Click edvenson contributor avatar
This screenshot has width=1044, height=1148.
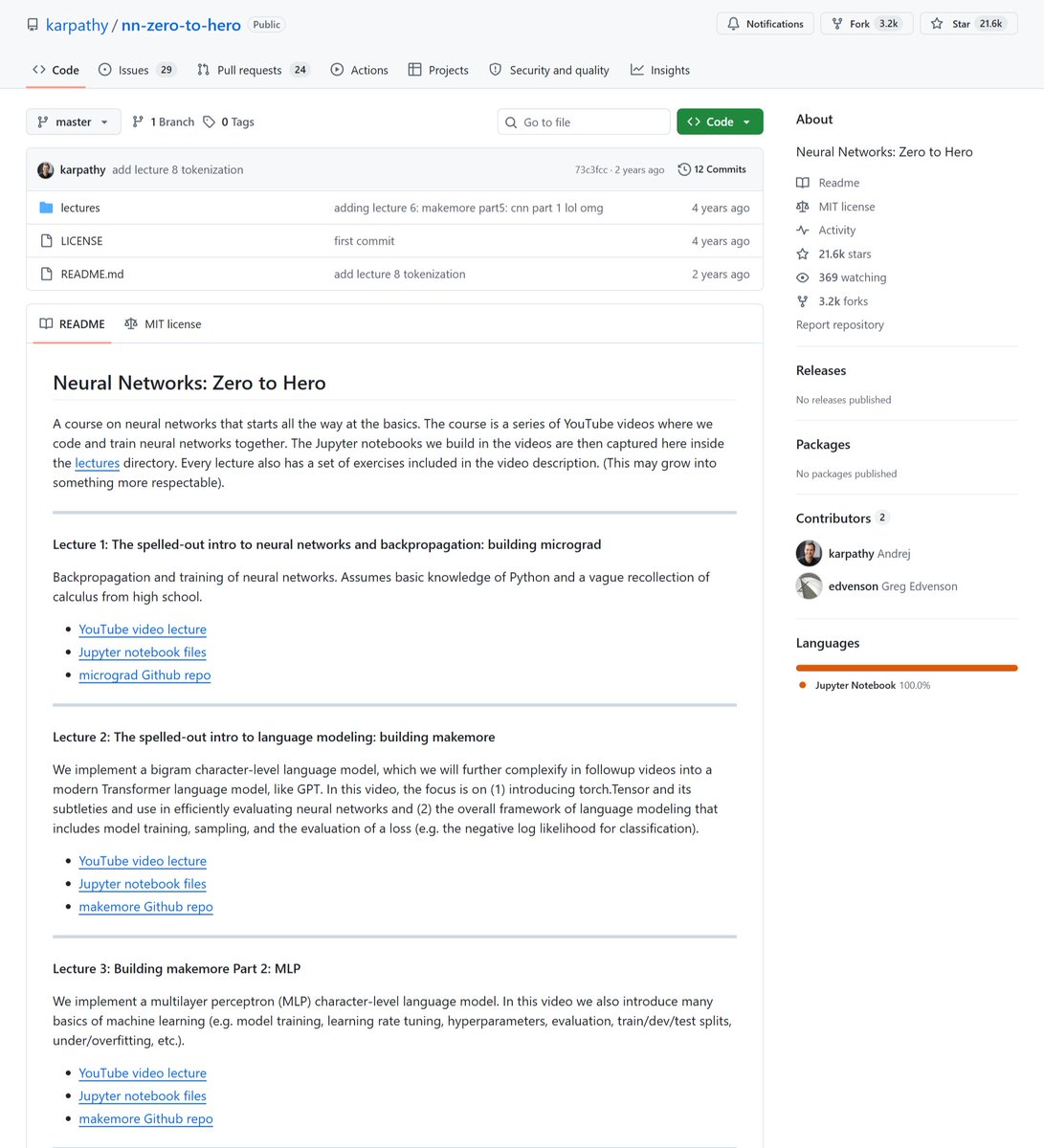[x=809, y=585]
